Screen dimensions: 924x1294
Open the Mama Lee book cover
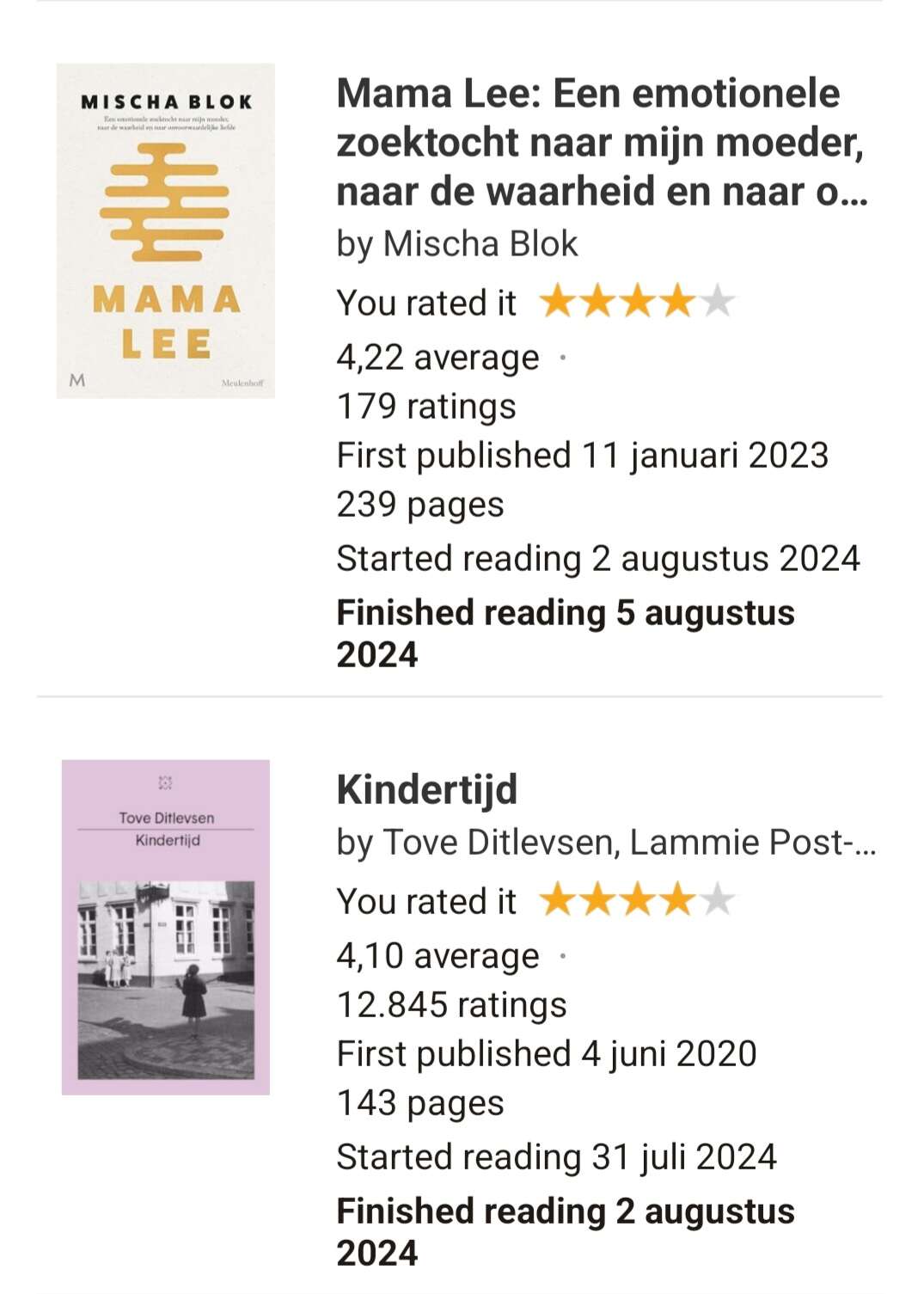pyautogui.click(x=166, y=230)
